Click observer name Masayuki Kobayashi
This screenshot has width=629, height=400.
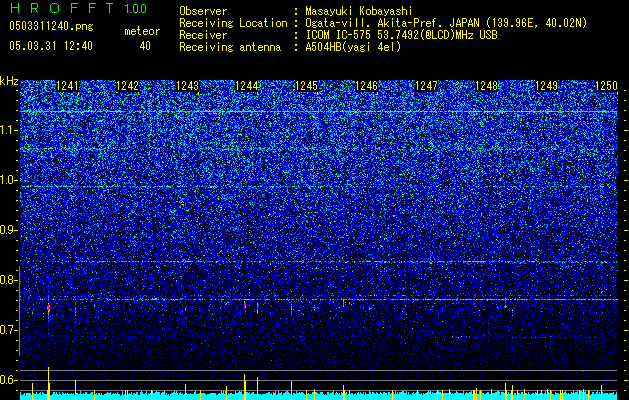tap(359, 11)
